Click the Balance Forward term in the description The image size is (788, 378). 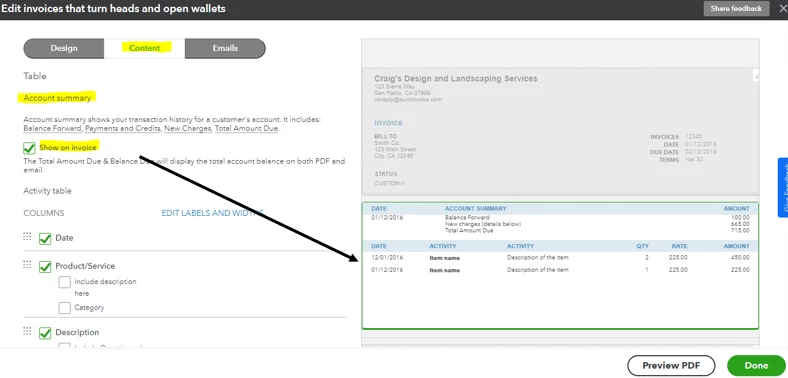(x=52, y=129)
